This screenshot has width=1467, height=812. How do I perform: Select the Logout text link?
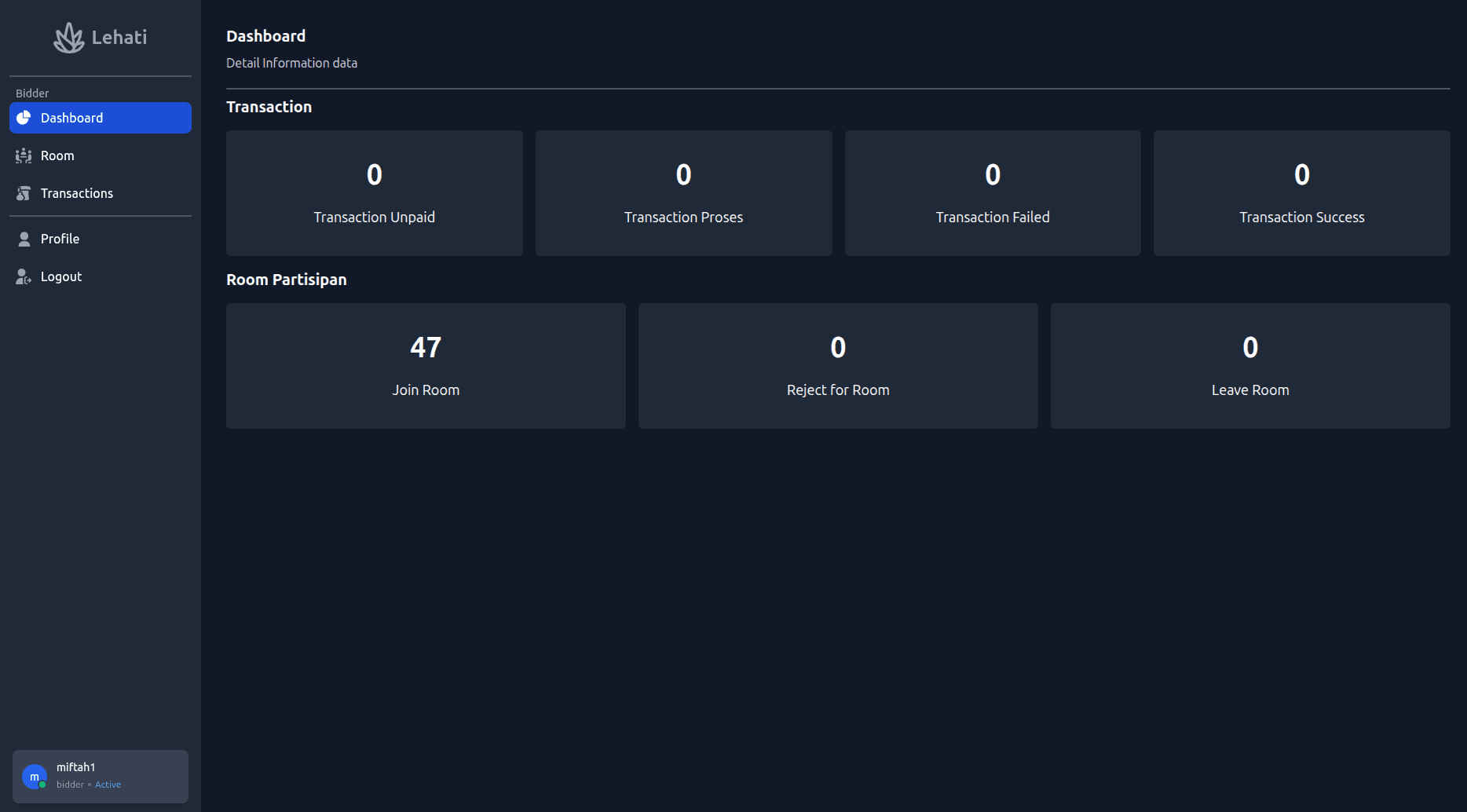point(61,276)
